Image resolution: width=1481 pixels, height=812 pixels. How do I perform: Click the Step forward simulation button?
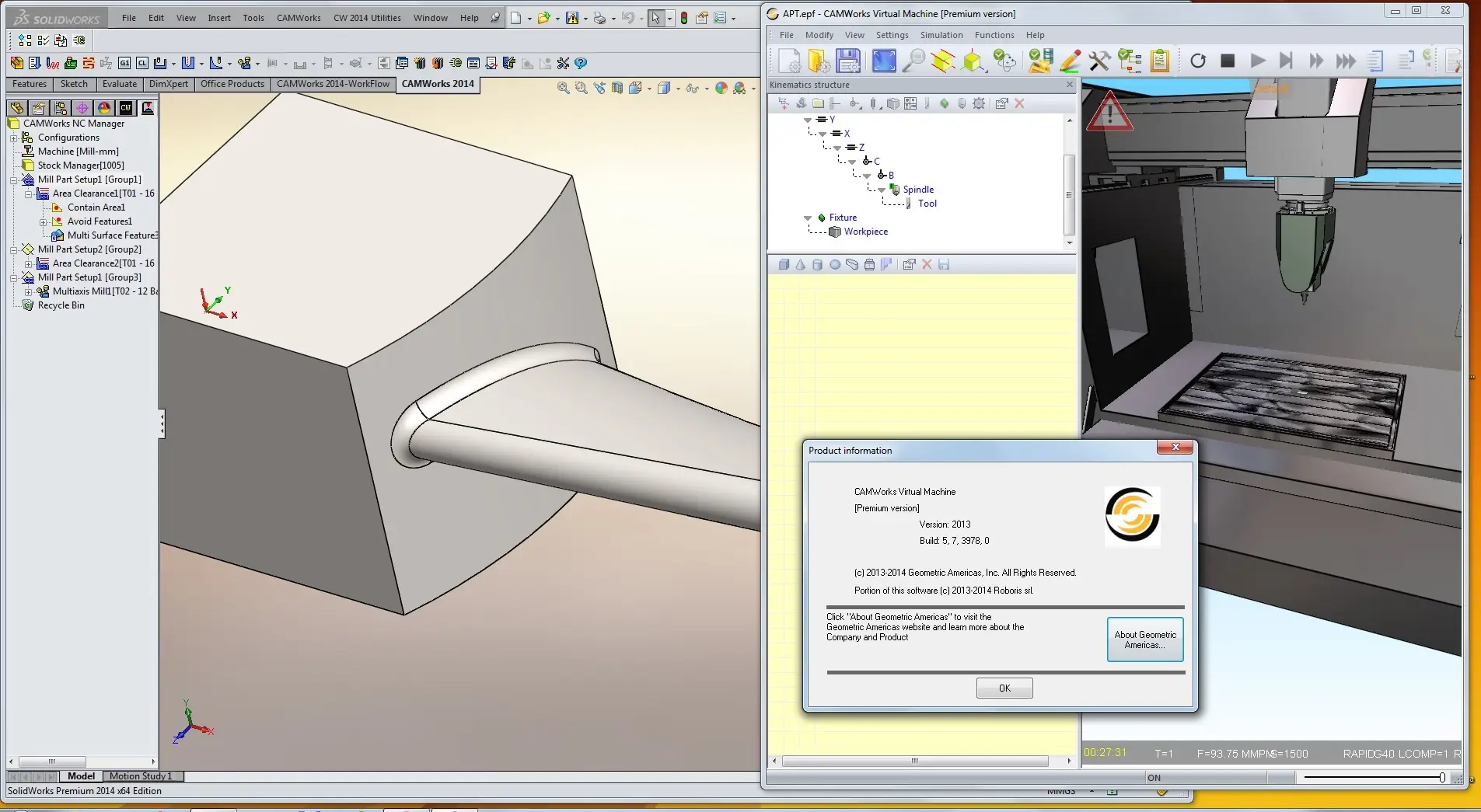pyautogui.click(x=1286, y=61)
